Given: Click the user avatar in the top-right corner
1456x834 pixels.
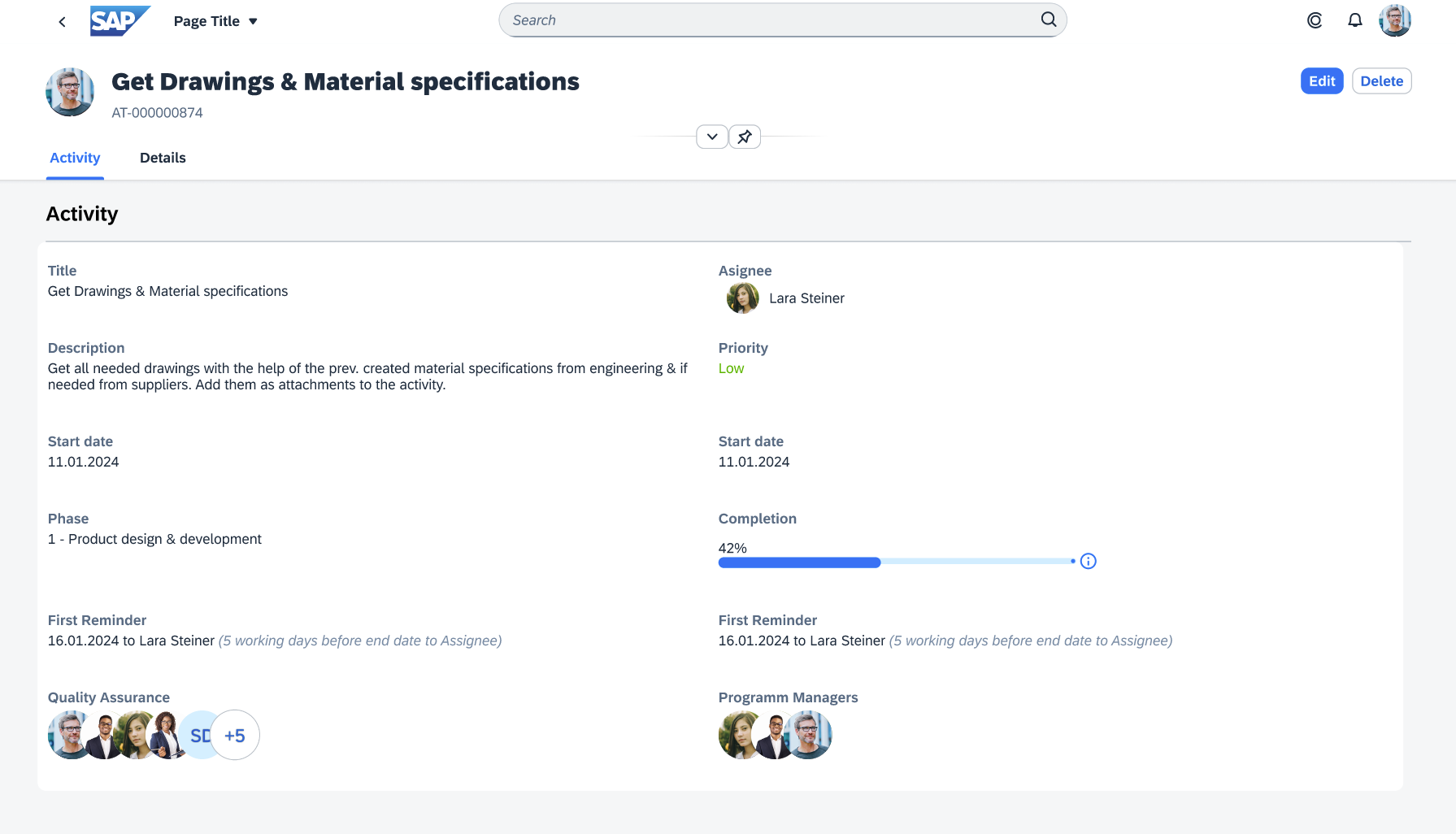Looking at the screenshot, I should click(1395, 20).
